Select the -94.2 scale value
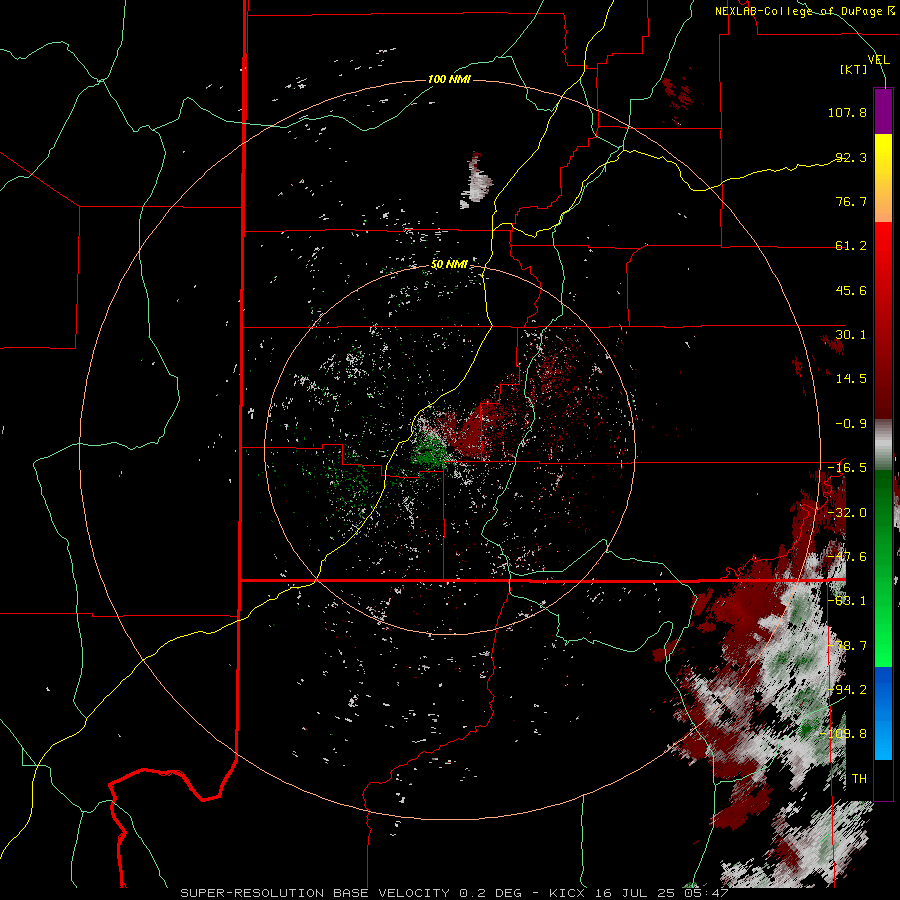The width and height of the screenshot is (900, 900). (847, 690)
